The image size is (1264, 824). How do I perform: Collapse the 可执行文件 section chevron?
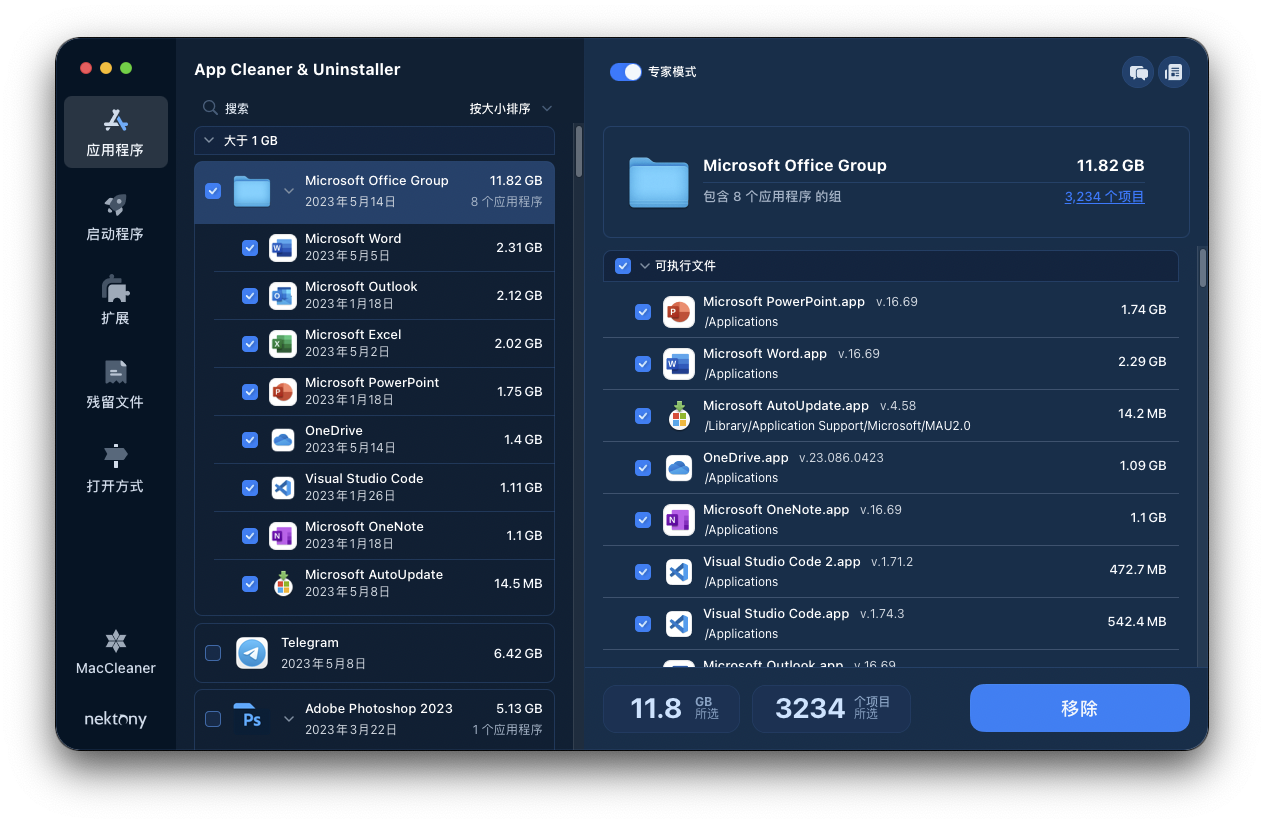[x=645, y=266]
